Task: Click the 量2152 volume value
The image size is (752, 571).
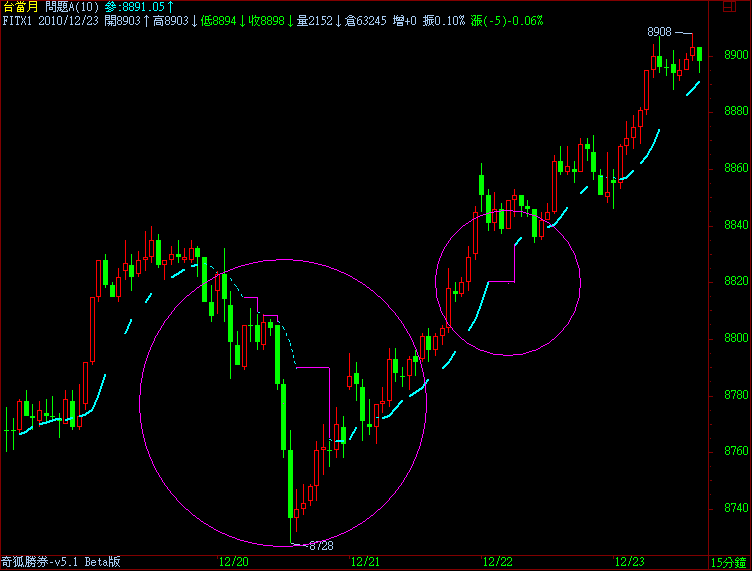Action: [x=319, y=21]
